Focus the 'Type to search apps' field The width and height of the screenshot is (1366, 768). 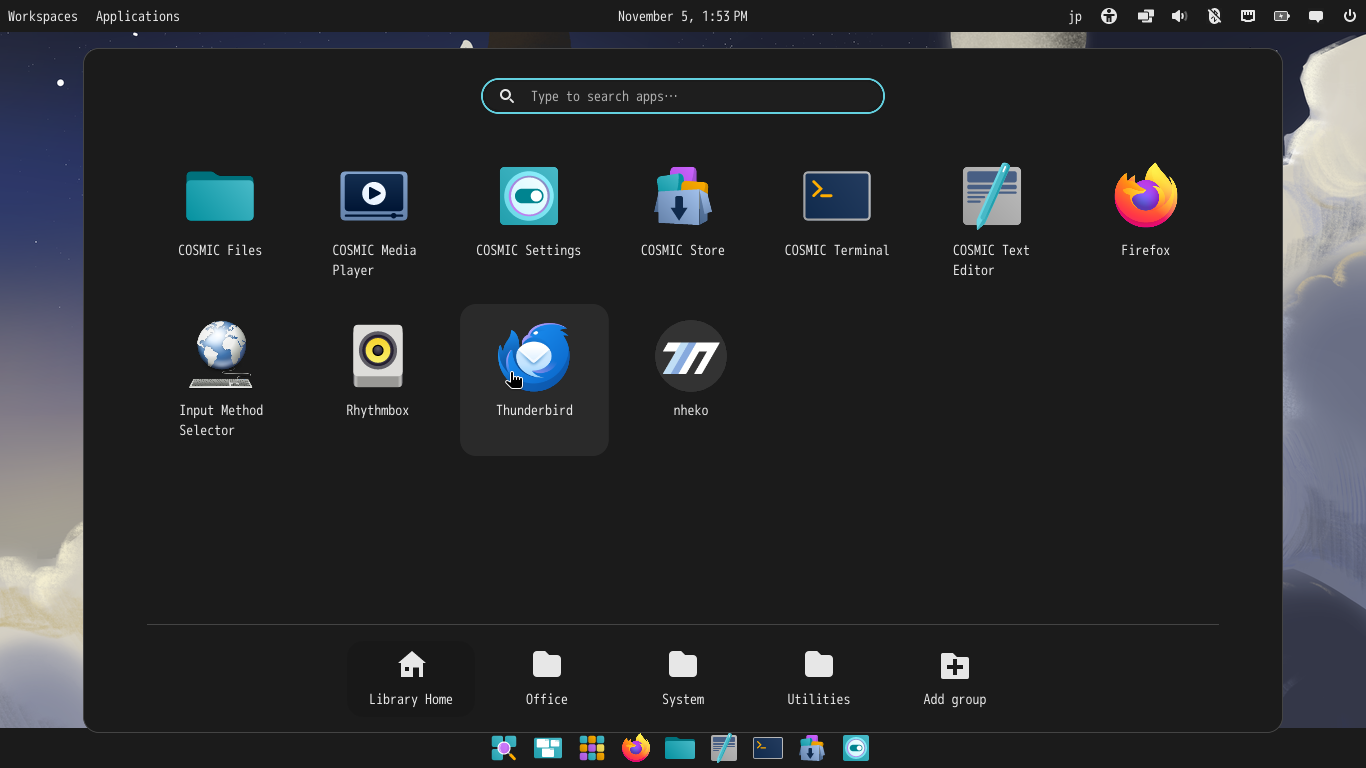tap(683, 96)
